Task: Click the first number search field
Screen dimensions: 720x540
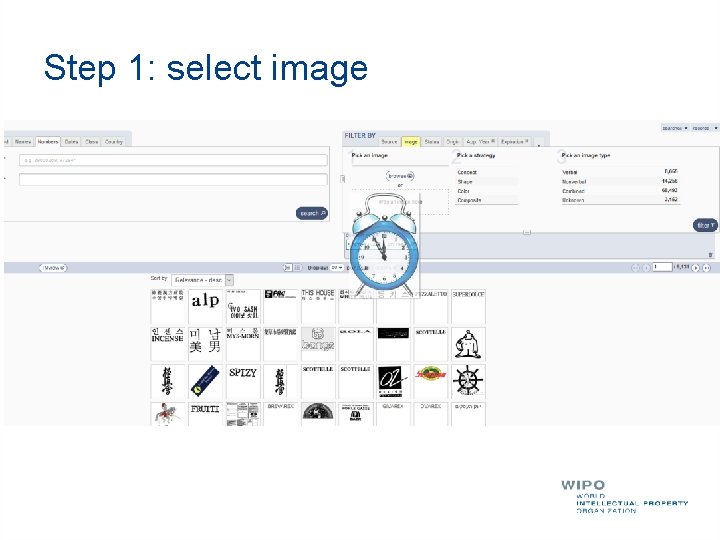Action: [x=173, y=160]
